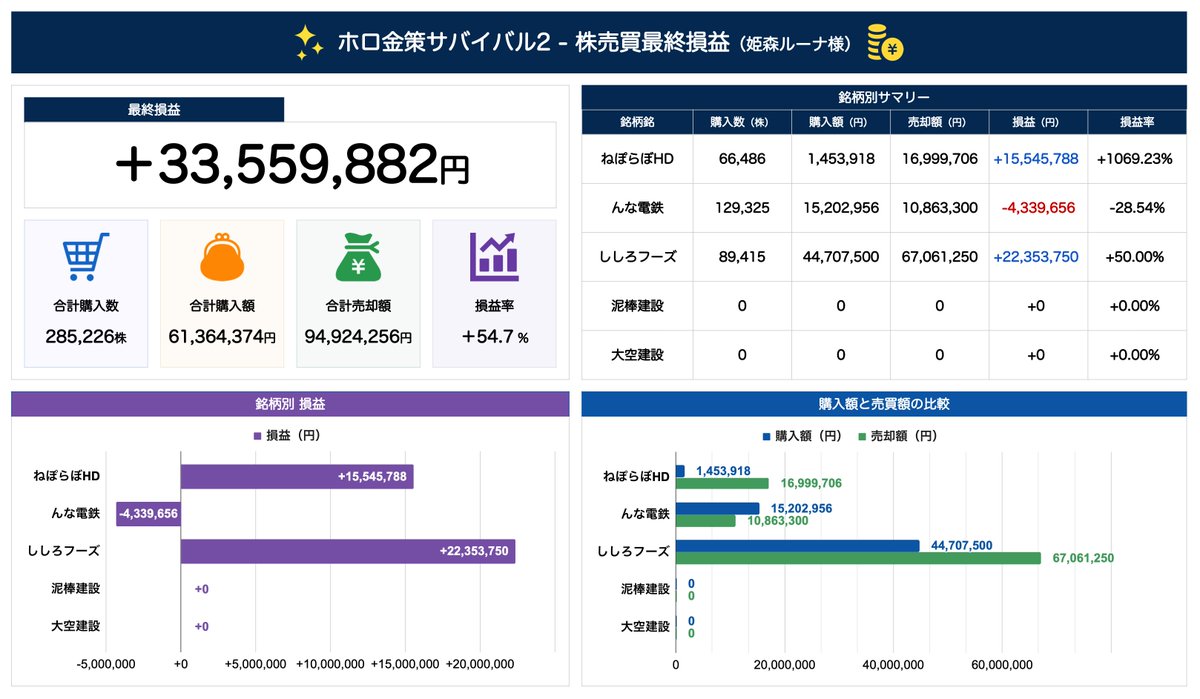The height and width of the screenshot is (699, 1200).
Task: Click the 購入額と売買額の比較 chart title bar
Action: 884,404
